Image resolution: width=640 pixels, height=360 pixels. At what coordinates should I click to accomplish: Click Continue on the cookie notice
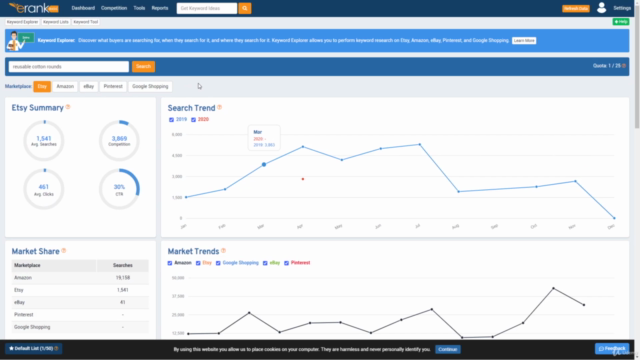coord(448,349)
